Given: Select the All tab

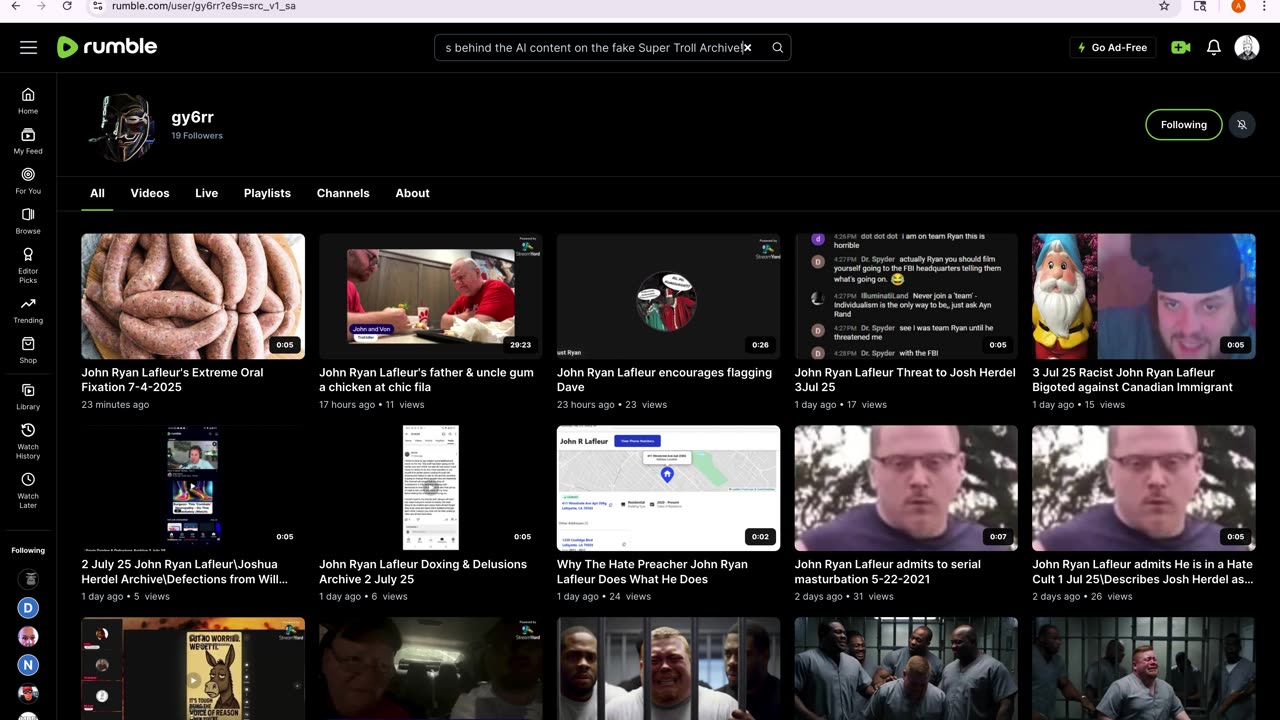Looking at the screenshot, I should pyautogui.click(x=97, y=193).
